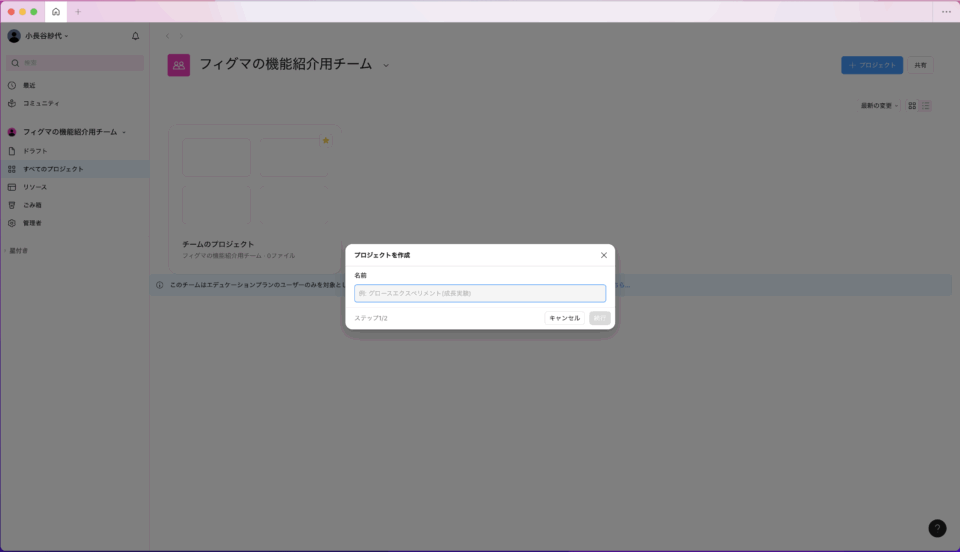Expand the 星付き section in the sidebar
Image resolution: width=960 pixels, height=552 pixels.
pyautogui.click(x=18, y=251)
